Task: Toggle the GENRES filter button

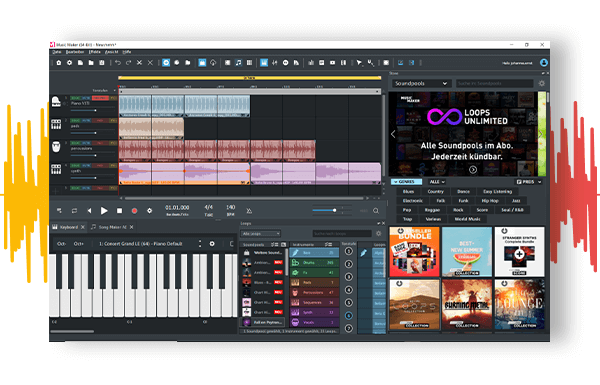Action: 406,182
